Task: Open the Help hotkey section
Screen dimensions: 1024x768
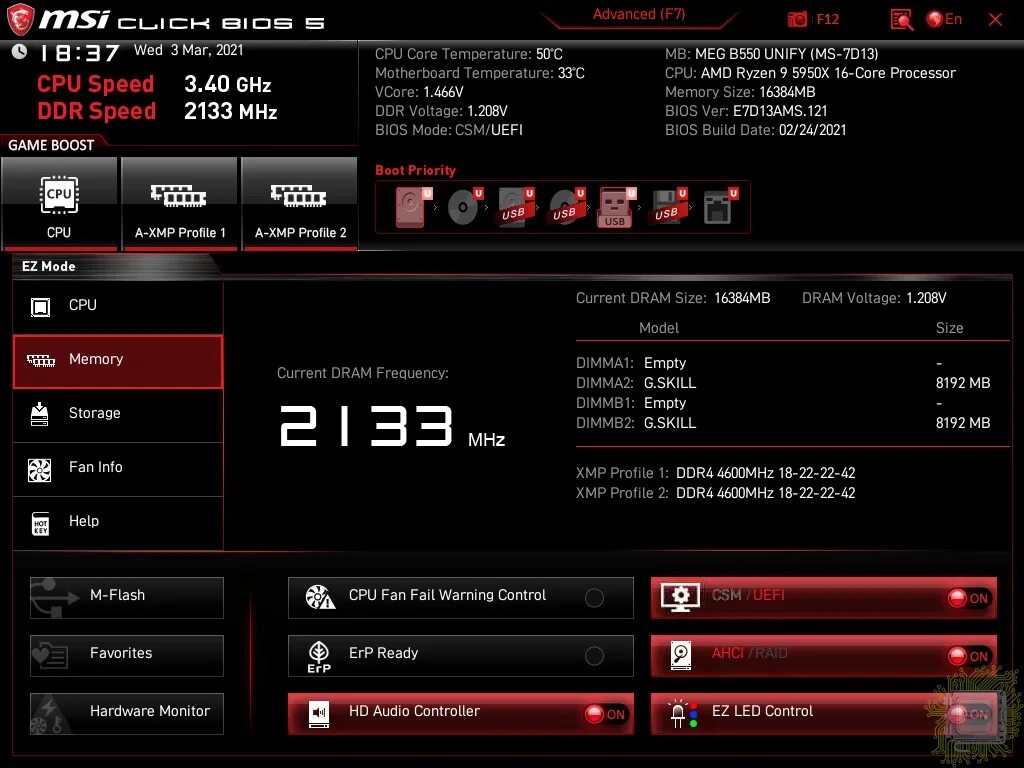Action: pos(118,522)
